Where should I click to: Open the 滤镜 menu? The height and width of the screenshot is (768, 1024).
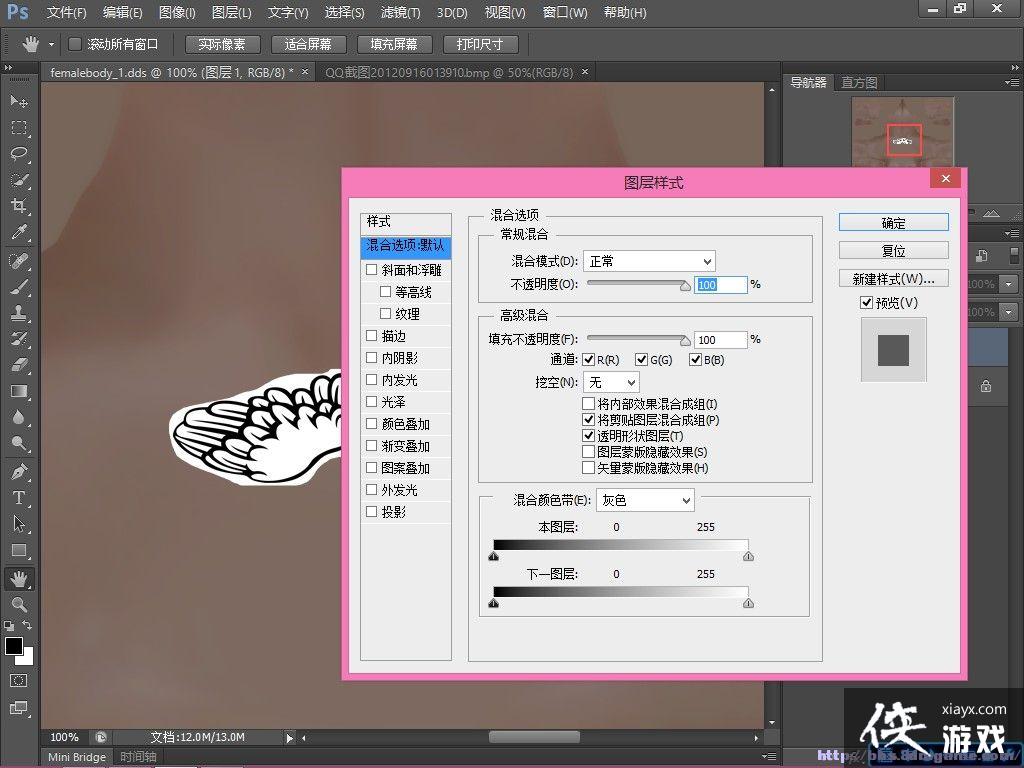401,13
